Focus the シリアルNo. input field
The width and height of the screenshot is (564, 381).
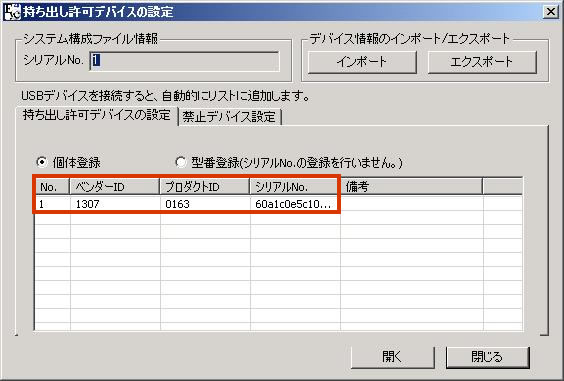[184, 61]
